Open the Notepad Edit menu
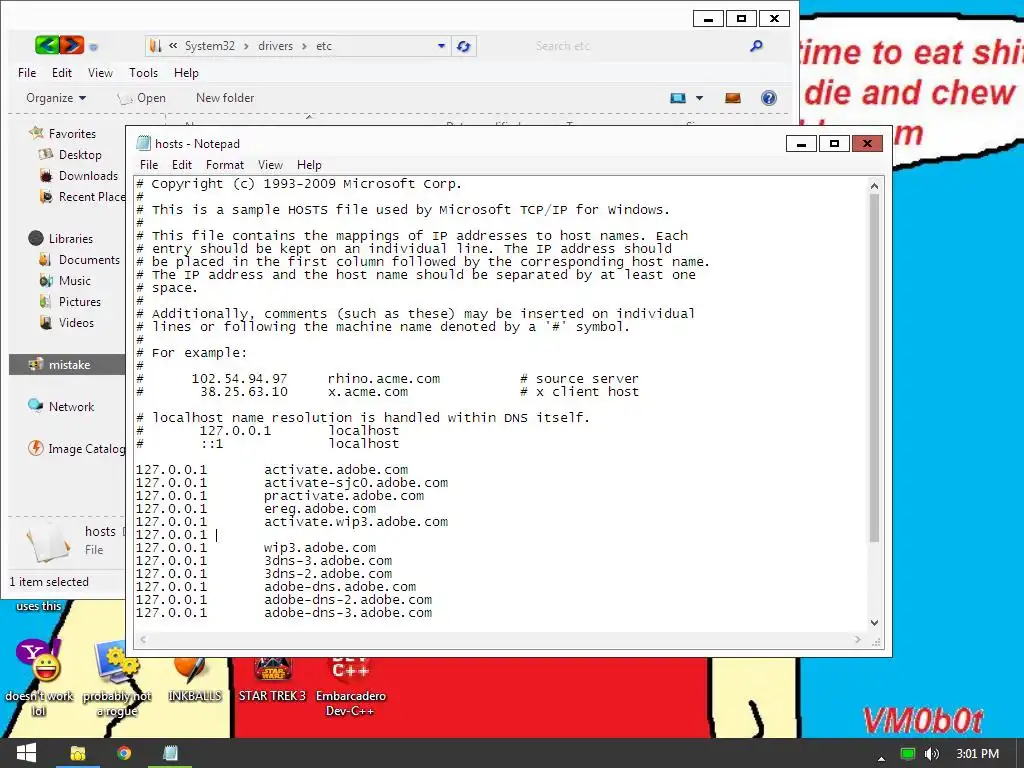 click(x=182, y=165)
